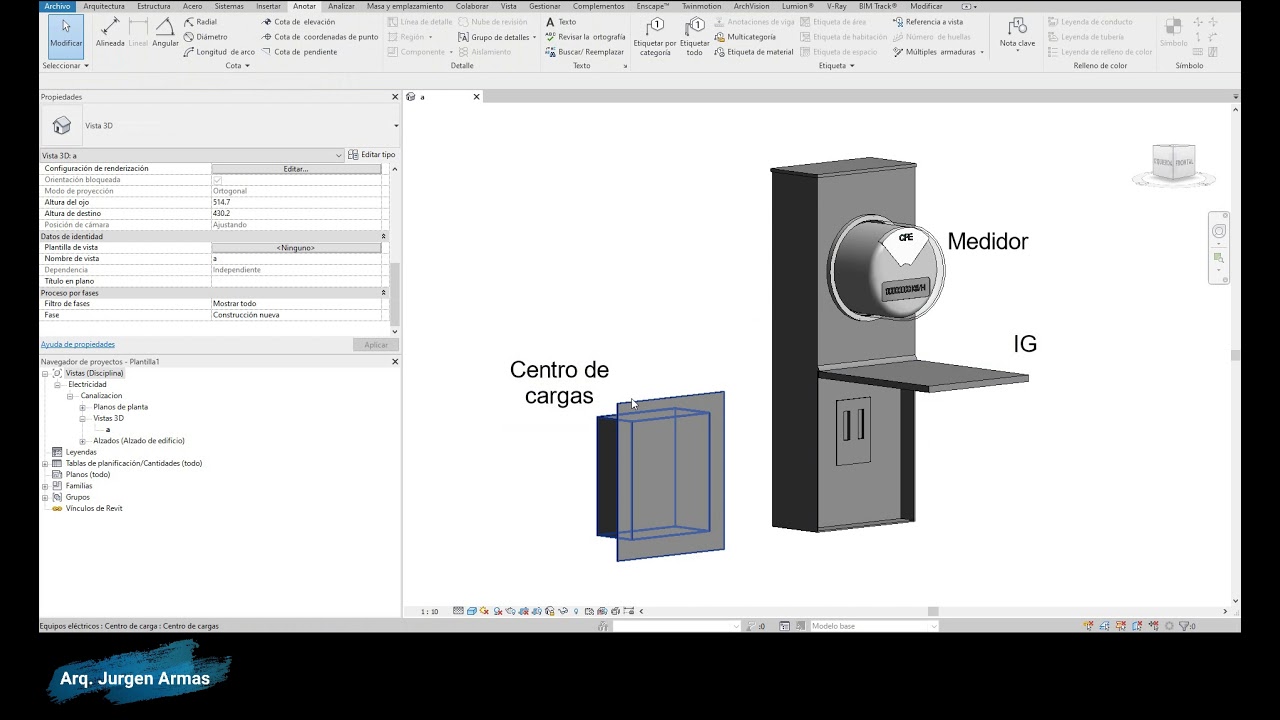Click Editar... for Configuración de renderización
Image resolution: width=1280 pixels, height=720 pixels.
tap(296, 169)
